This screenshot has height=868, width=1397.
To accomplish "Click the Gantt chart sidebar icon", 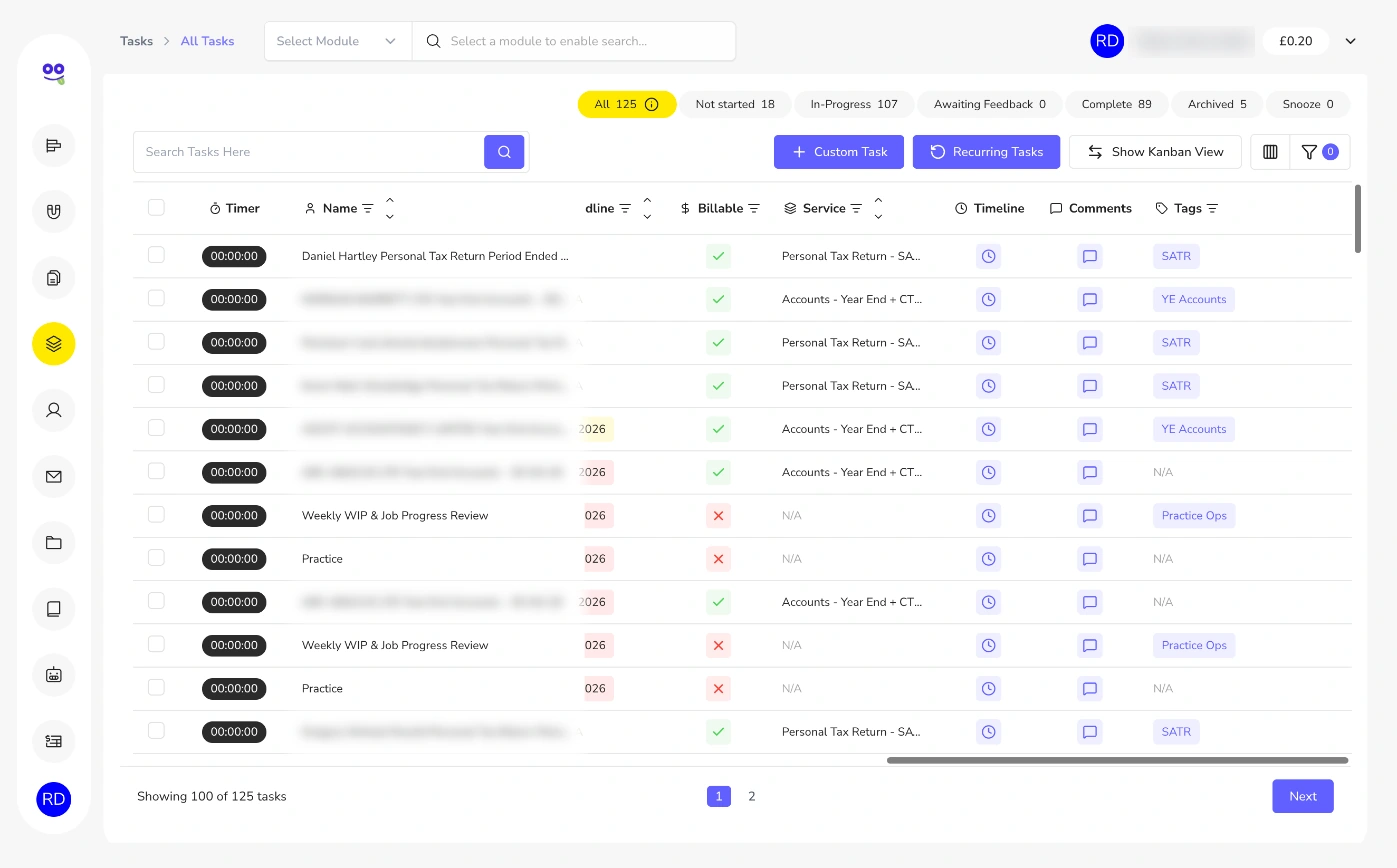I will pyautogui.click(x=54, y=146).
